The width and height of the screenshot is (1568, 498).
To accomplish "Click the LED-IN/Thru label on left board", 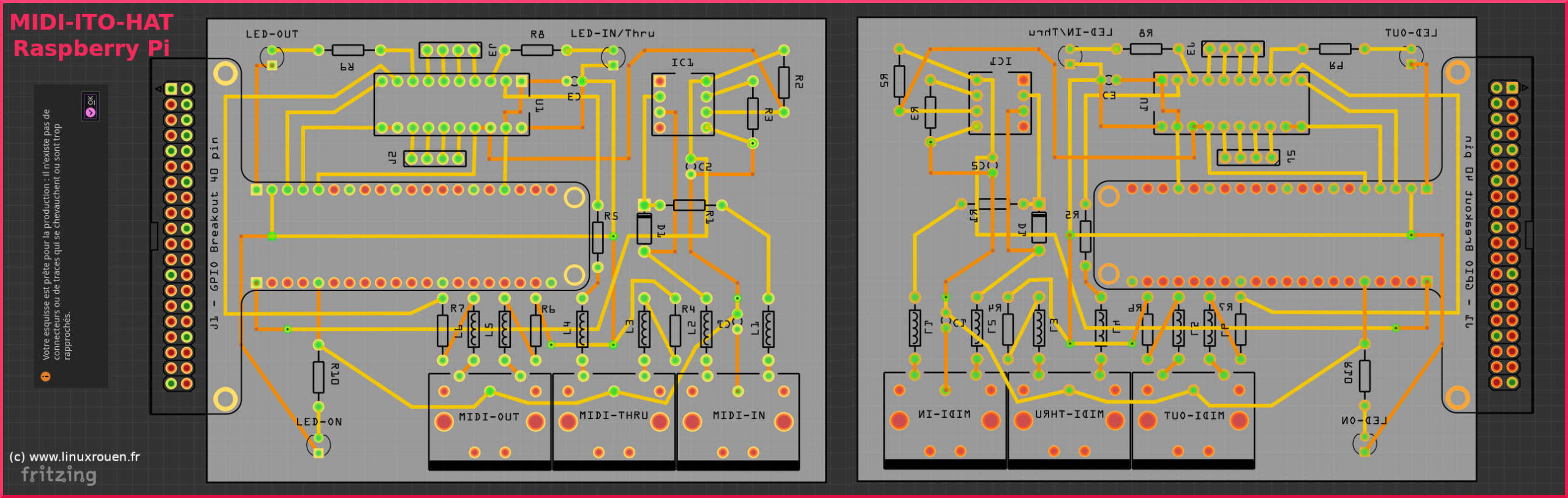I will pos(612,34).
